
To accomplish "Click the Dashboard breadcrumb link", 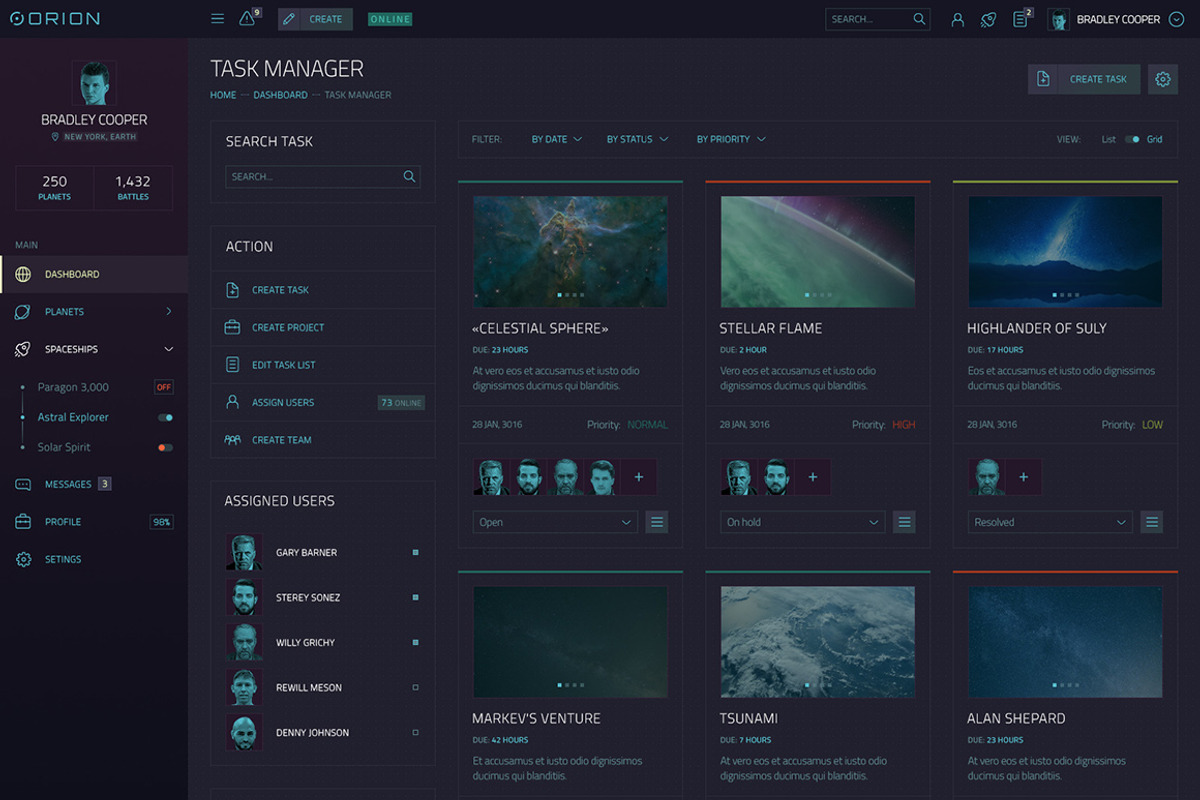I will (x=280, y=95).
